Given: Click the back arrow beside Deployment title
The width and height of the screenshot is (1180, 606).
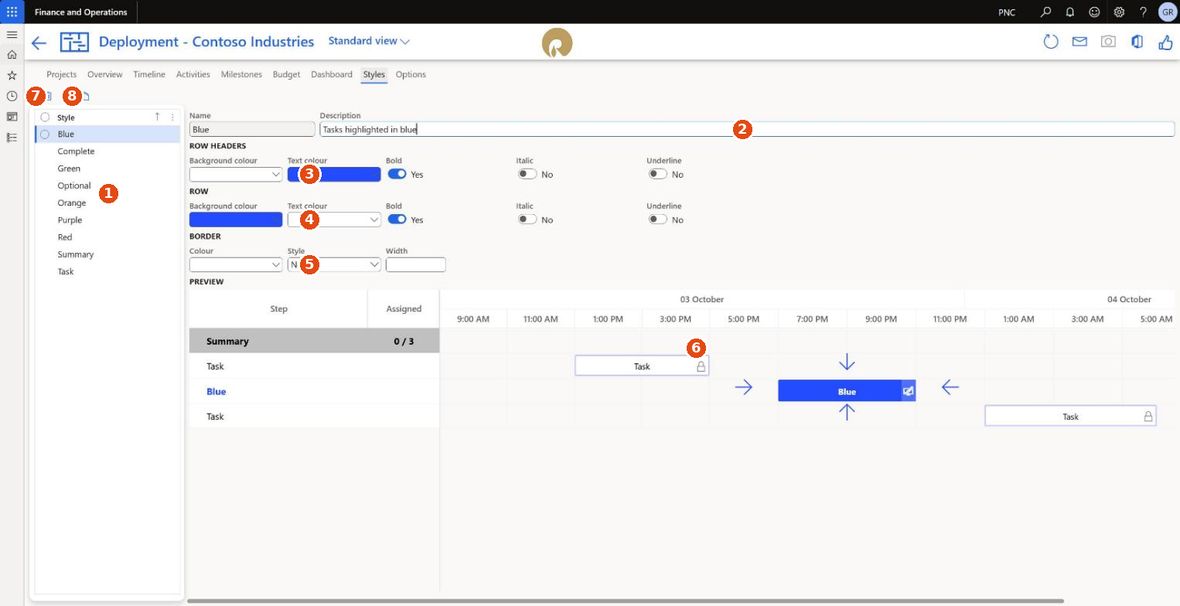Looking at the screenshot, I should (39, 43).
